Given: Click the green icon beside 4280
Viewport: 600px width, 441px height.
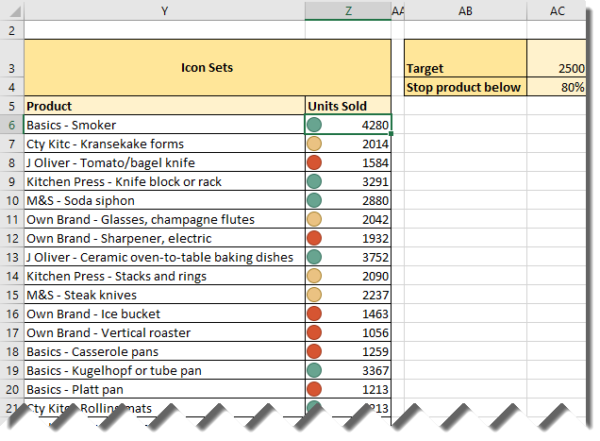Looking at the screenshot, I should point(314,125).
